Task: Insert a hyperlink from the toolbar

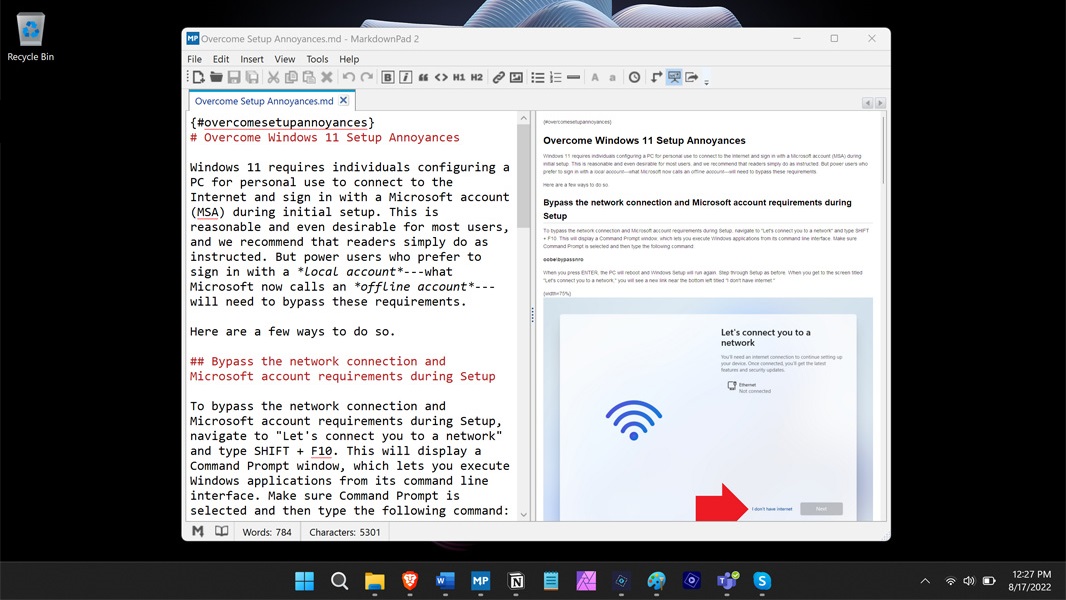Action: point(498,77)
